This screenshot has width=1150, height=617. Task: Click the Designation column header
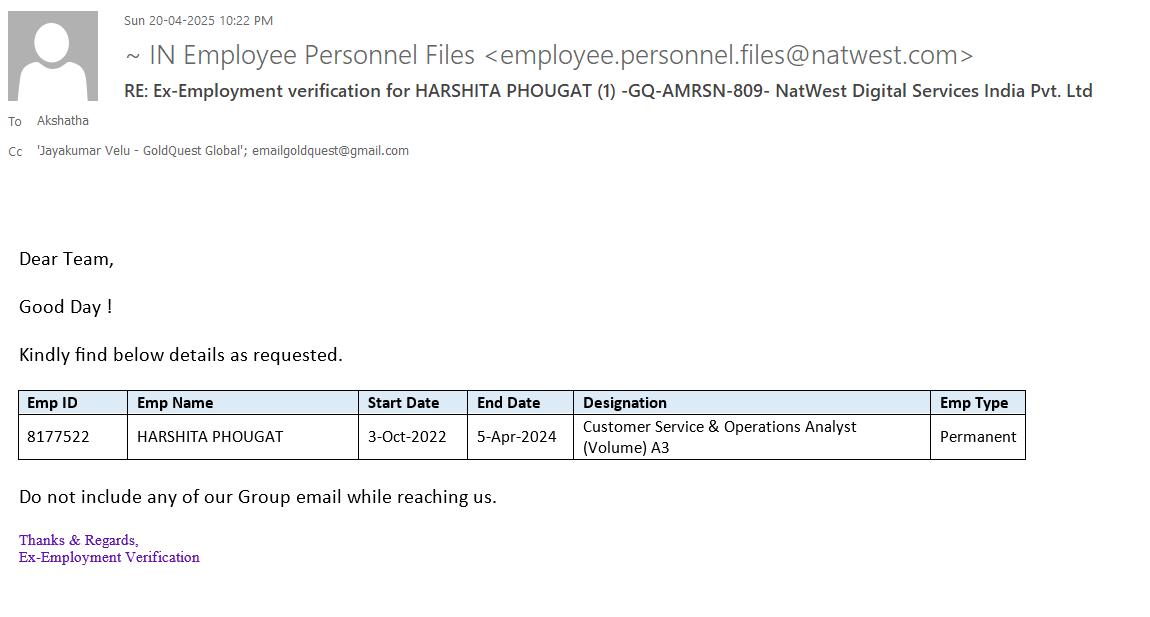coord(625,403)
